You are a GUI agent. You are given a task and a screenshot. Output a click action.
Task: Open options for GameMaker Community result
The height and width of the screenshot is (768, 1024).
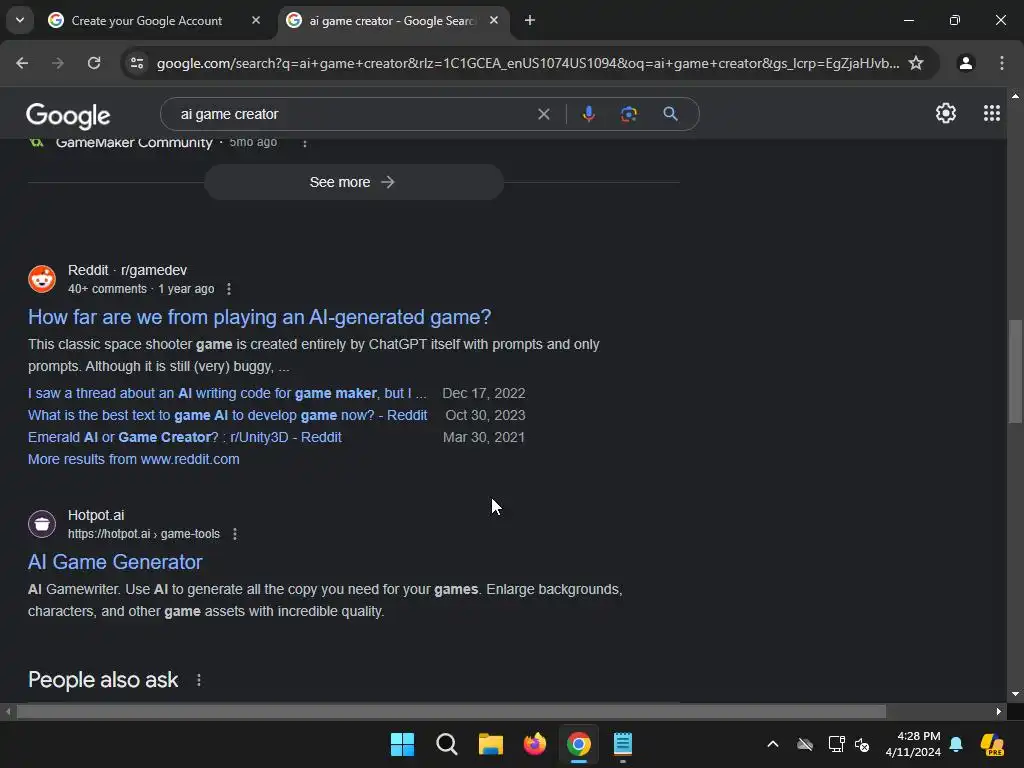point(304,142)
